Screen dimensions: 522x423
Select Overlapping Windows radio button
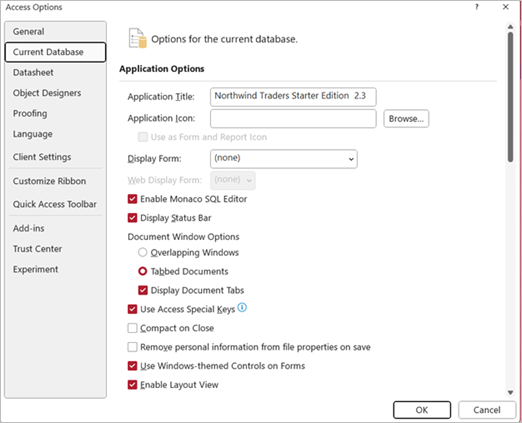click(x=143, y=252)
